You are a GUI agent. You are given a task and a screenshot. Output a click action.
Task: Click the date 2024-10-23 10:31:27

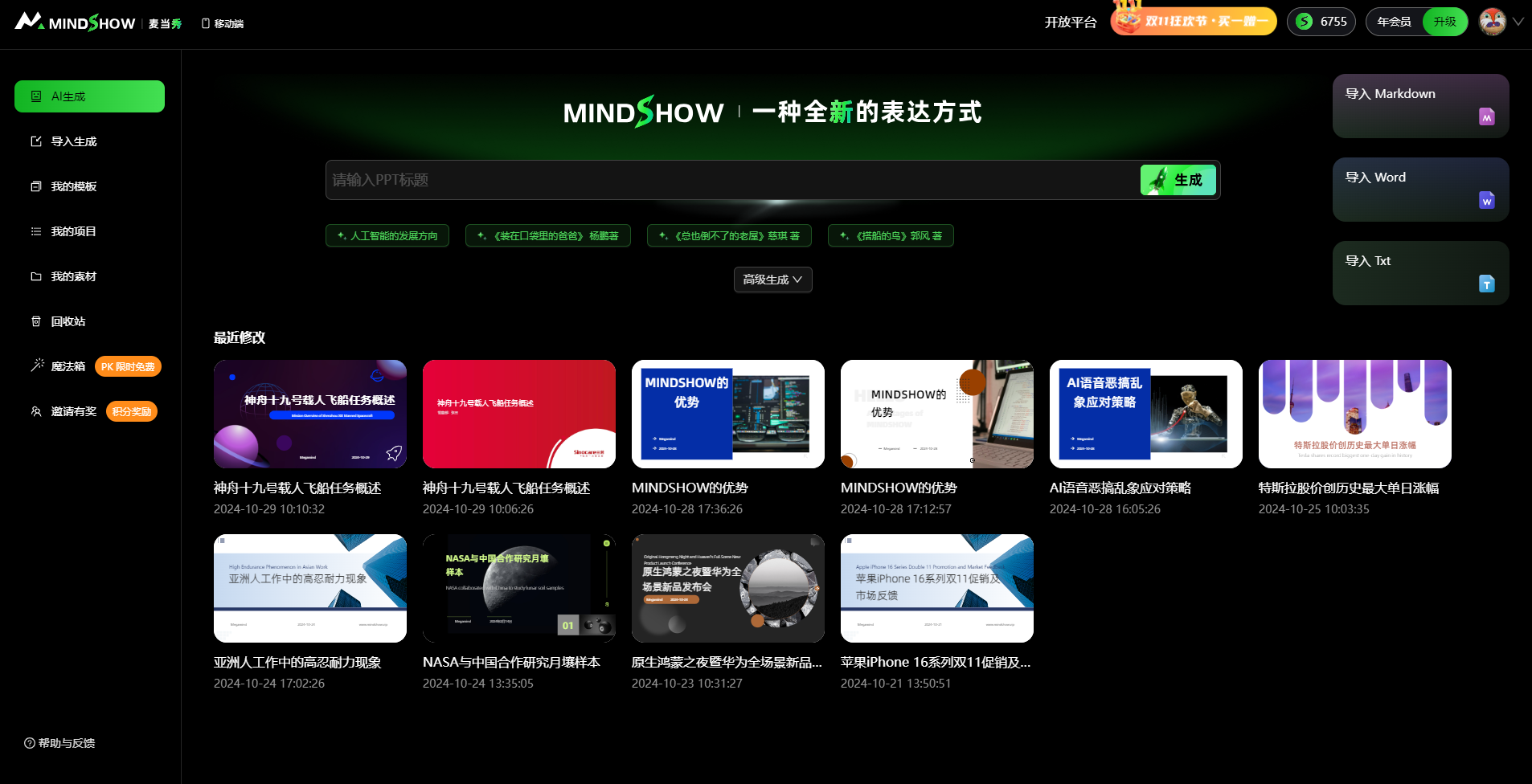point(687,684)
